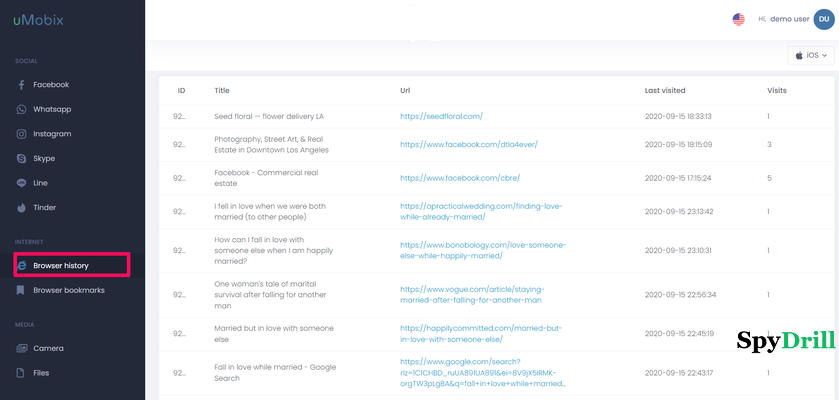Open the Line chat icon

pos(21,183)
